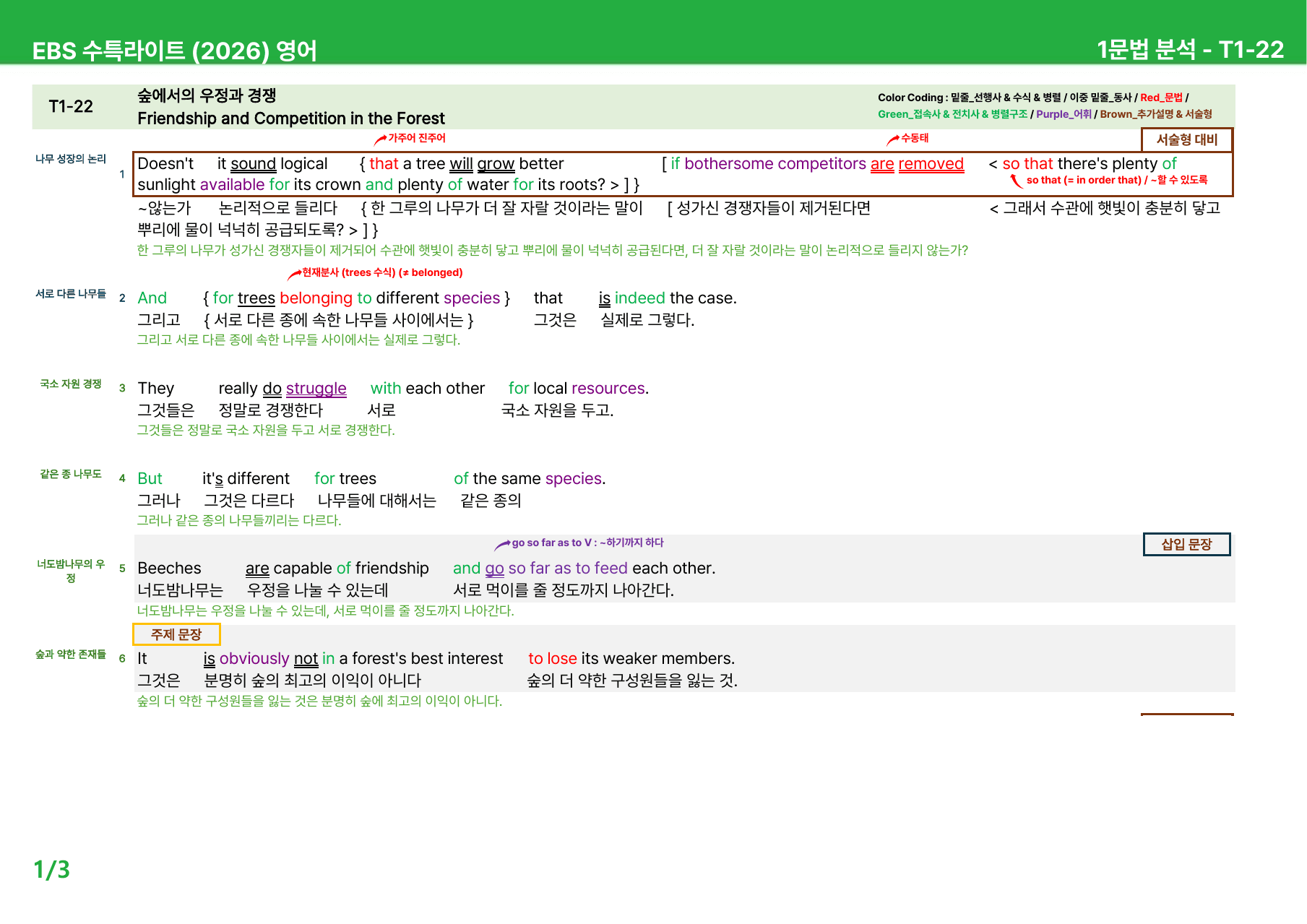Click the yellow boxed tag '주제 문장'
The image size is (1307, 924).
tap(176, 634)
